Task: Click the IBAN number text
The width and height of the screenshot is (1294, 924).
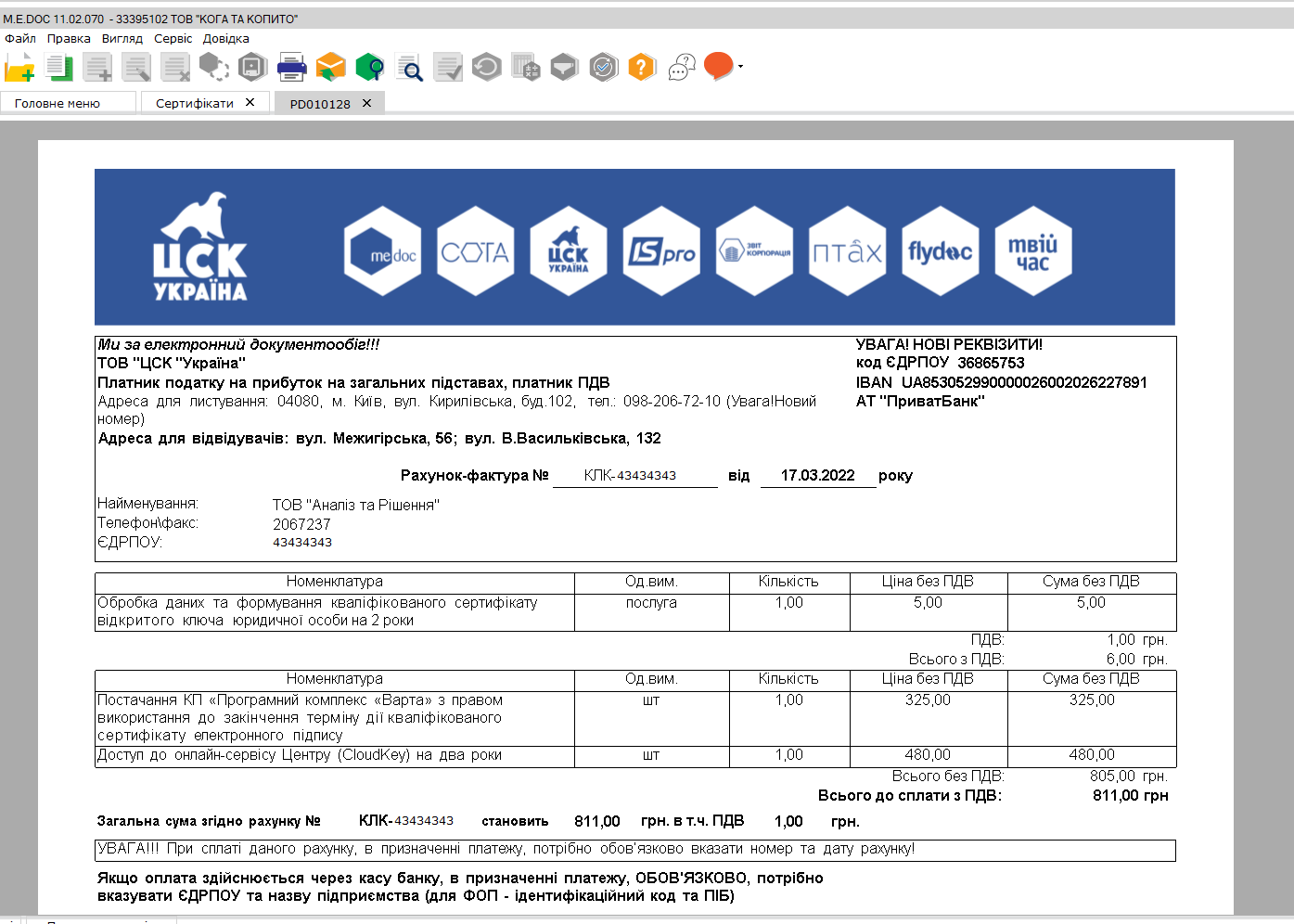Action: click(1024, 382)
